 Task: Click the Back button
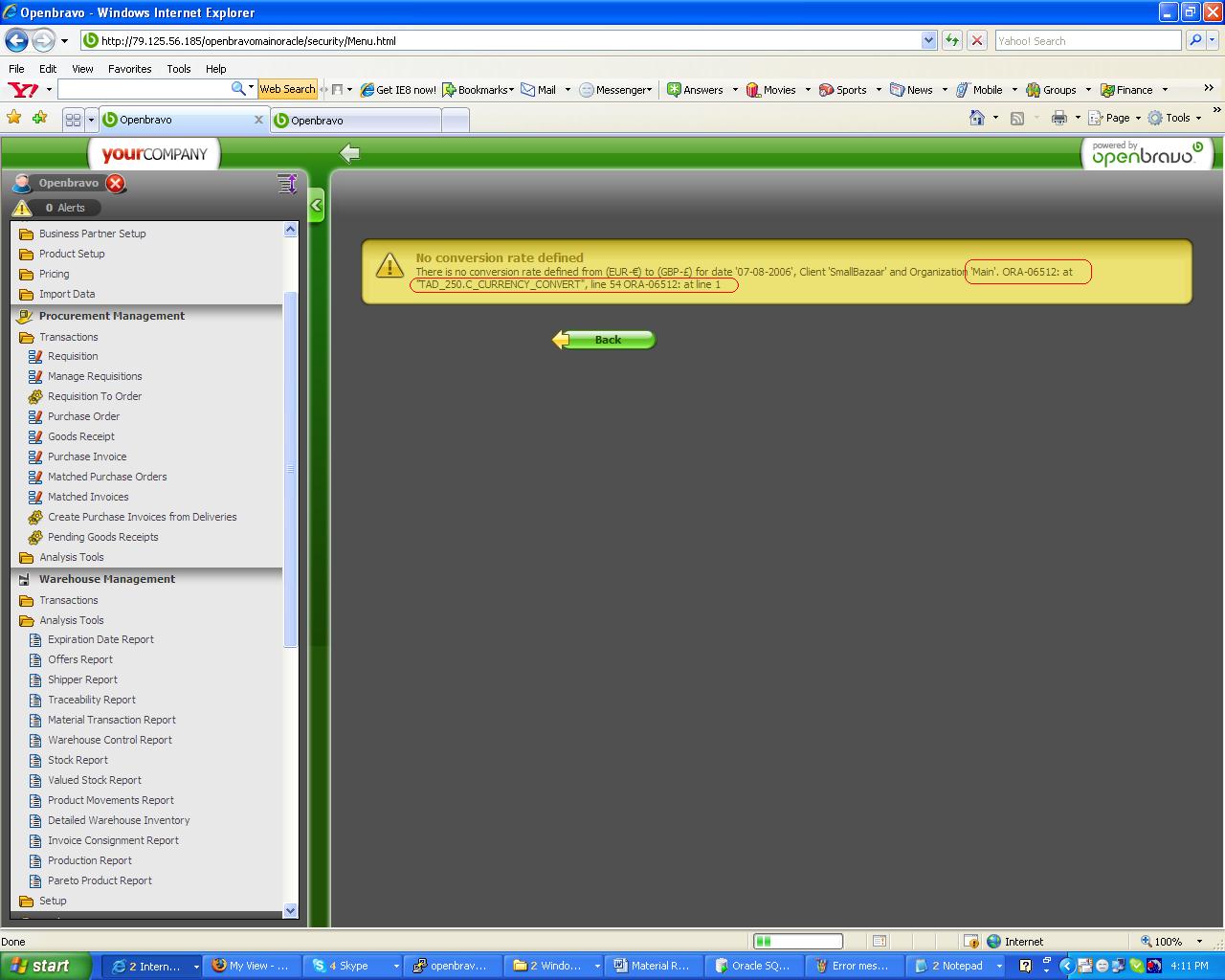point(605,340)
